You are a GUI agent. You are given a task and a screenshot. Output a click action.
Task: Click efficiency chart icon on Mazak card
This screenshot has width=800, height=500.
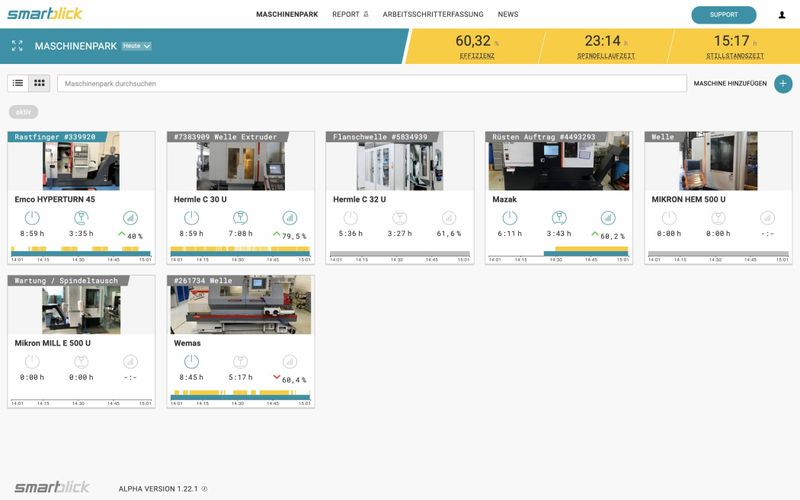point(607,218)
